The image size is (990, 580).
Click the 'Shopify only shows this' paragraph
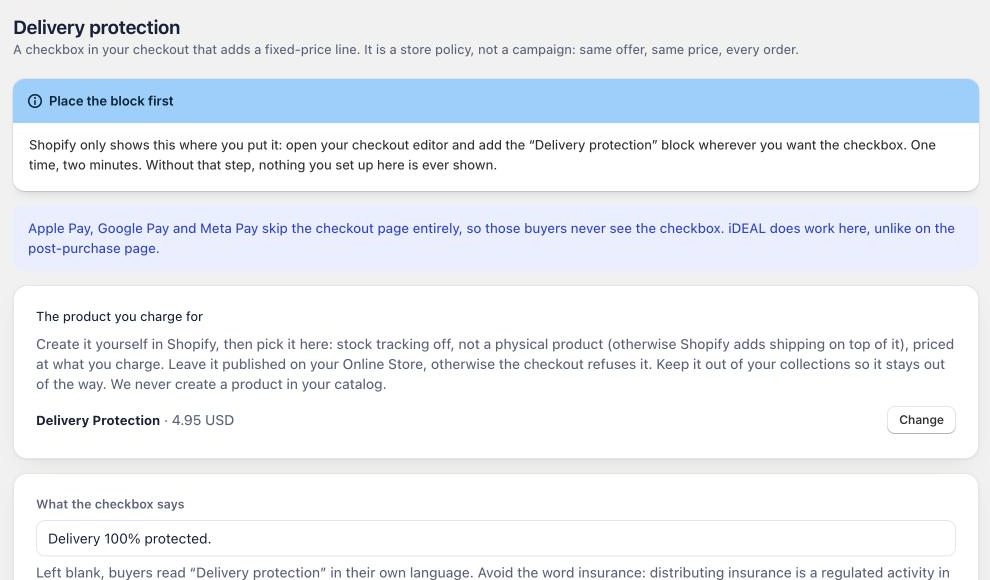tap(482, 155)
